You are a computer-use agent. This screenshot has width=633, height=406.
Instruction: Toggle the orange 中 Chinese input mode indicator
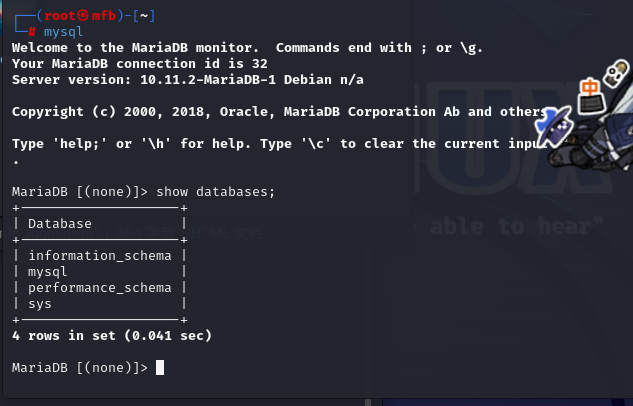(589, 87)
